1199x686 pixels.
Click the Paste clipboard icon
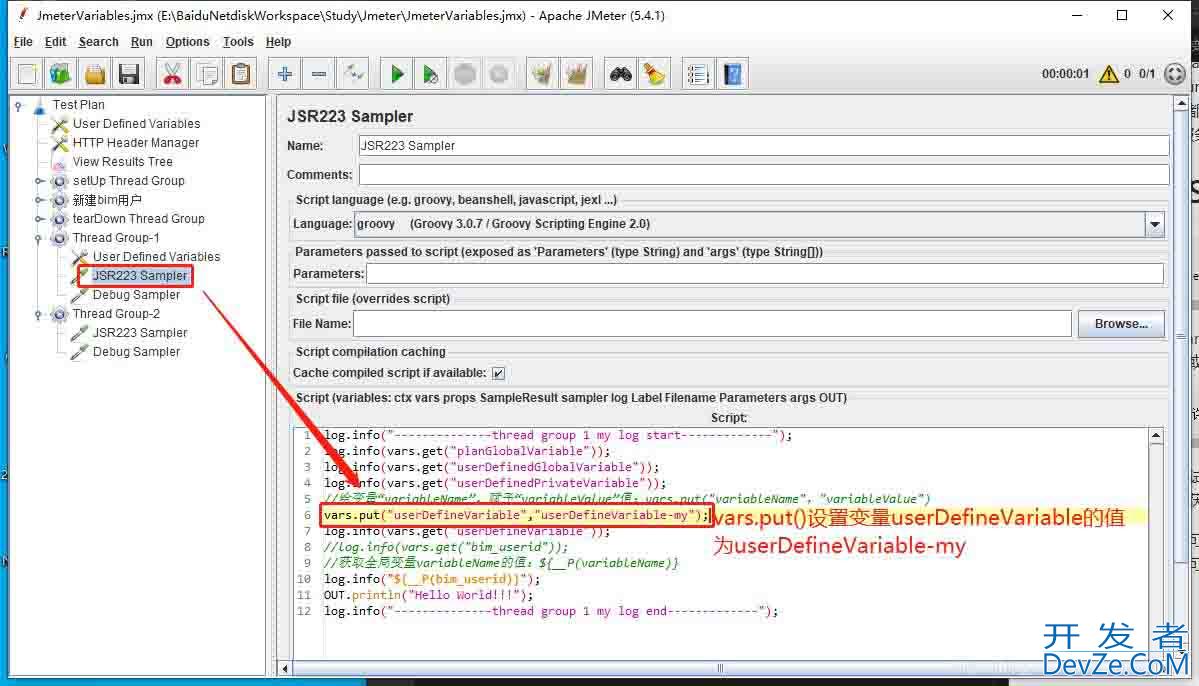[x=241, y=74]
